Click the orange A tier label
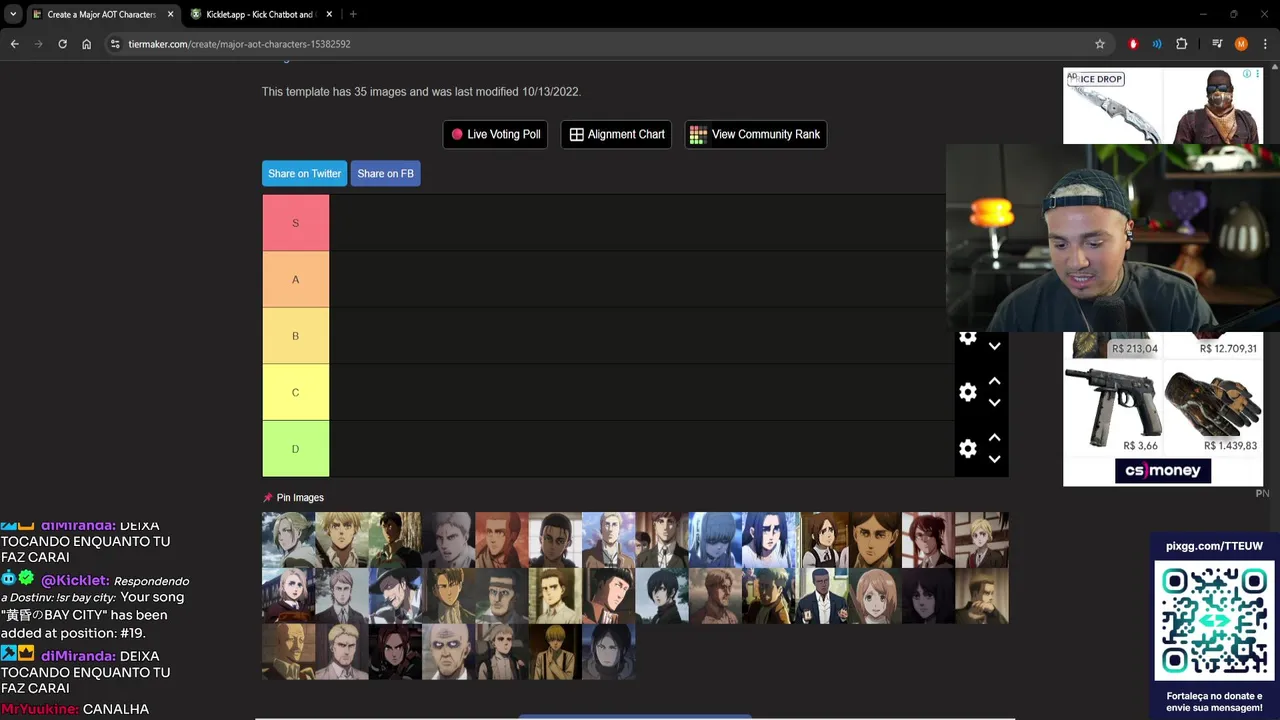 tap(295, 279)
